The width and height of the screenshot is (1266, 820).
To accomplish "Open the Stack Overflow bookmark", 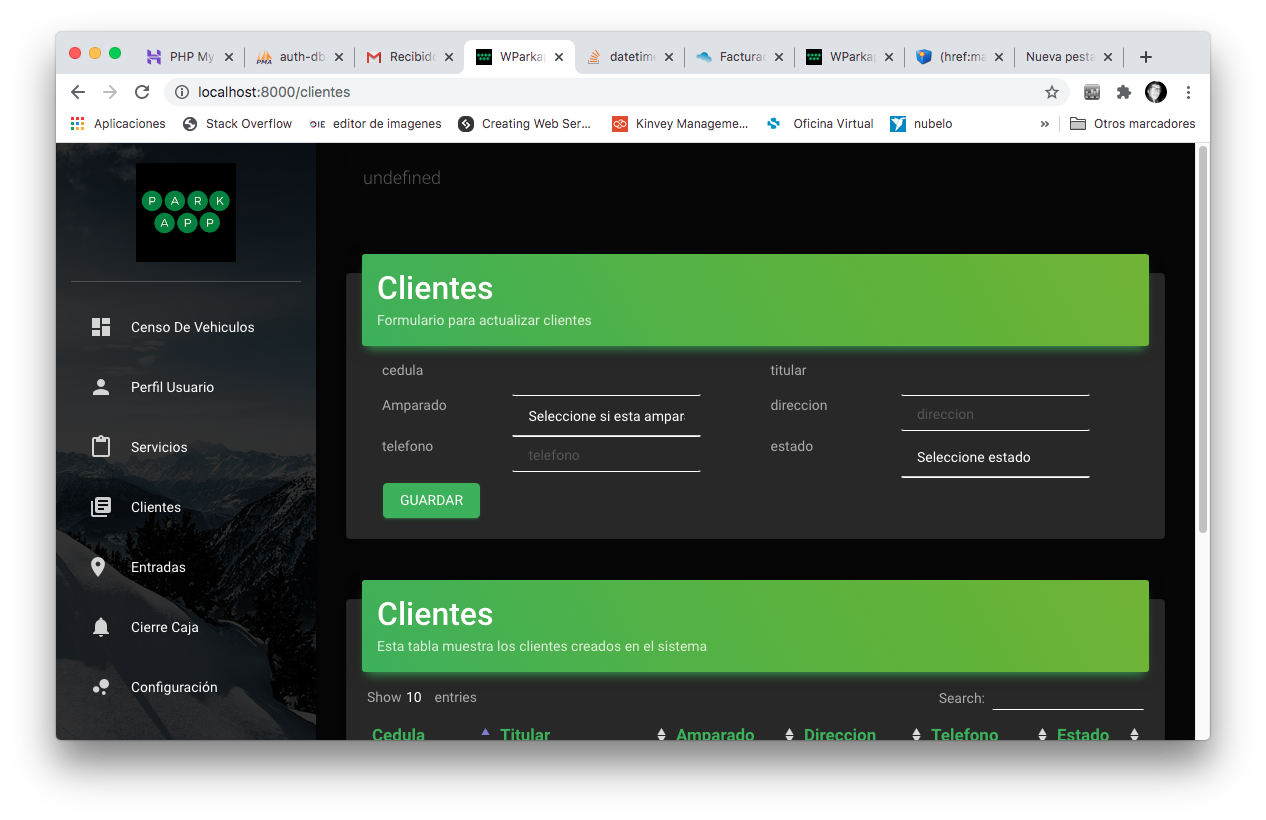I will click(238, 124).
